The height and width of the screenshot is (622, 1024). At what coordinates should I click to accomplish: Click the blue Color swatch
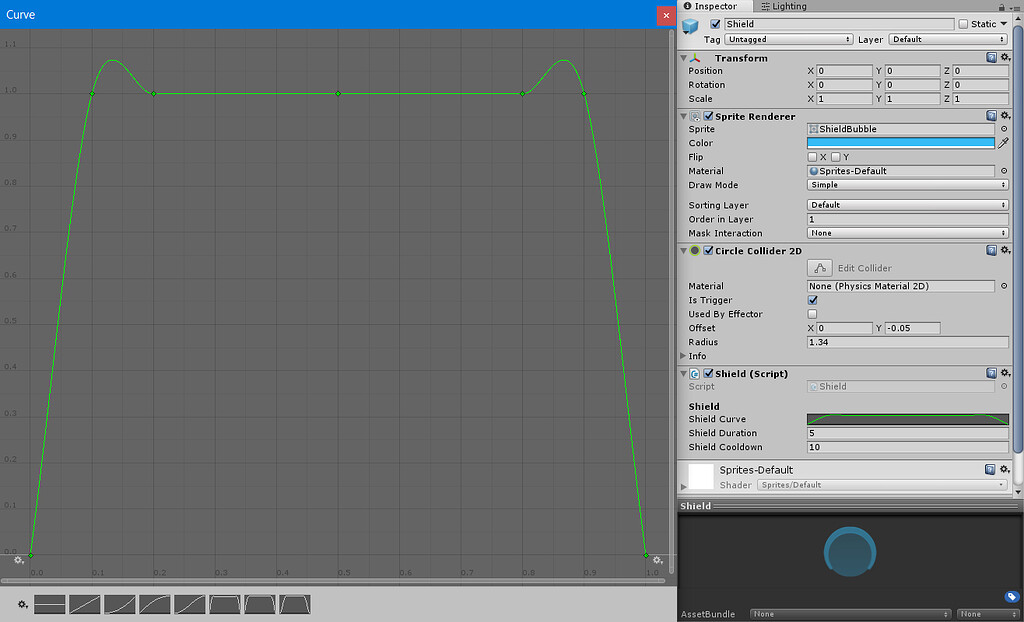[898, 143]
